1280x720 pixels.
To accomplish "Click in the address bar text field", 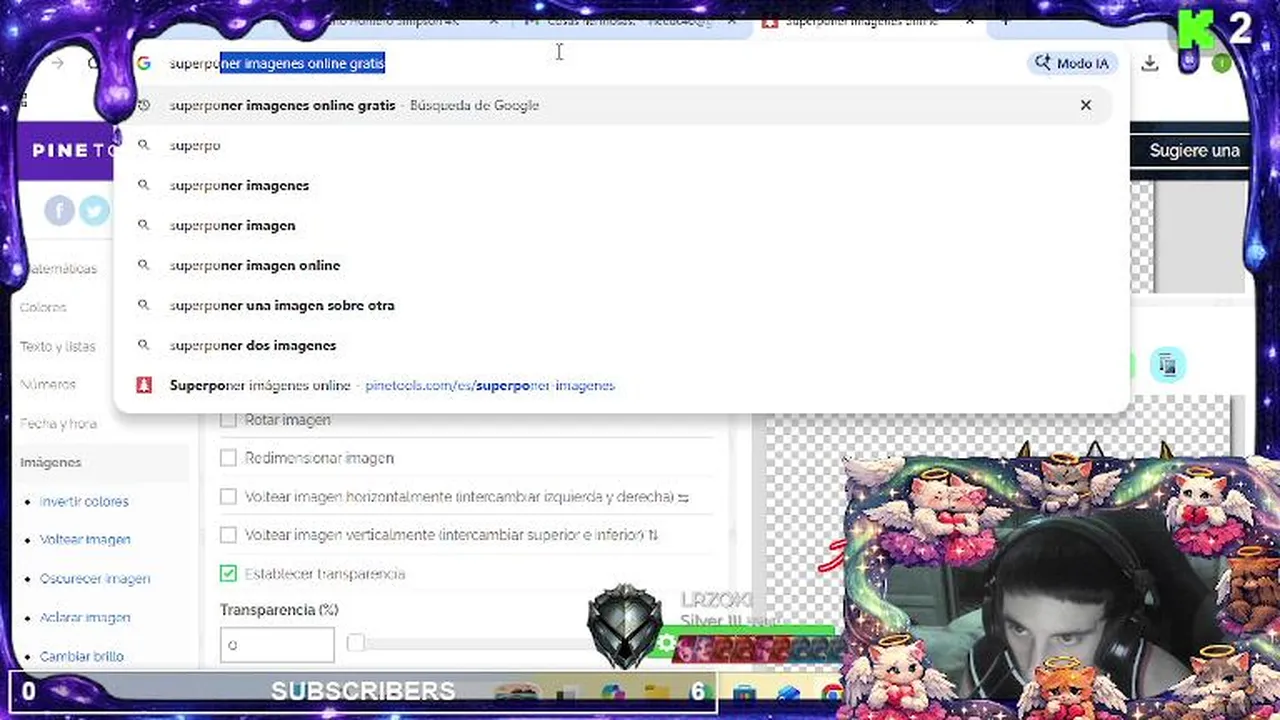I will [590, 63].
